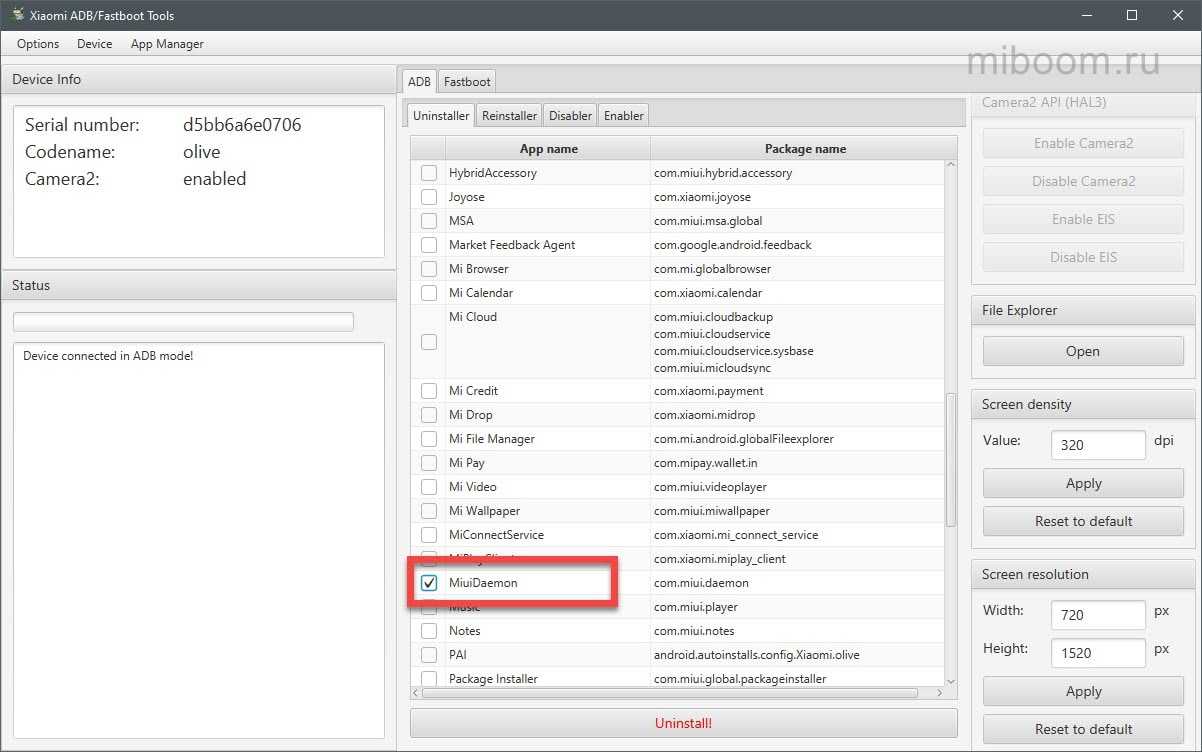Click the 'Device connected in ADB mode!' log message
This screenshot has height=752, width=1202.
108,356
